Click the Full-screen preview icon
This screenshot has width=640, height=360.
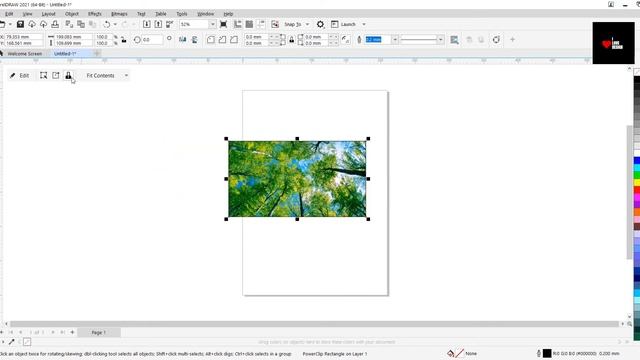[x=223, y=24]
